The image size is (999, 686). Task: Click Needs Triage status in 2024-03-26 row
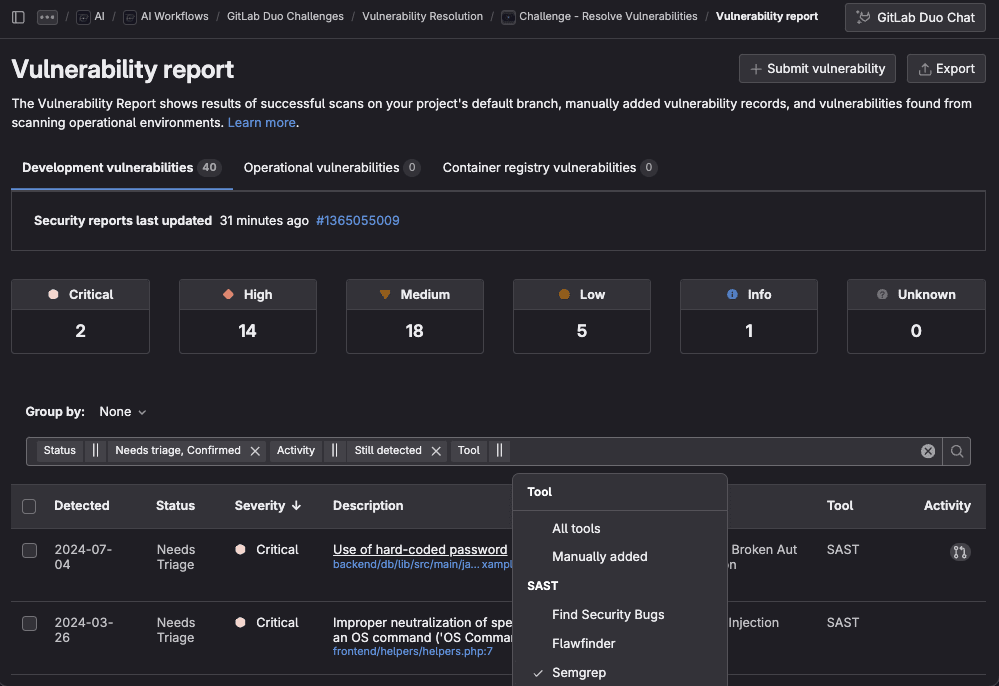pyautogui.click(x=176, y=630)
